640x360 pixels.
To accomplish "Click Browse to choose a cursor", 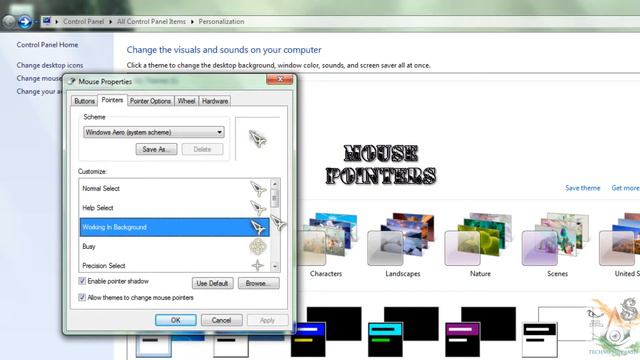I will [x=259, y=283].
